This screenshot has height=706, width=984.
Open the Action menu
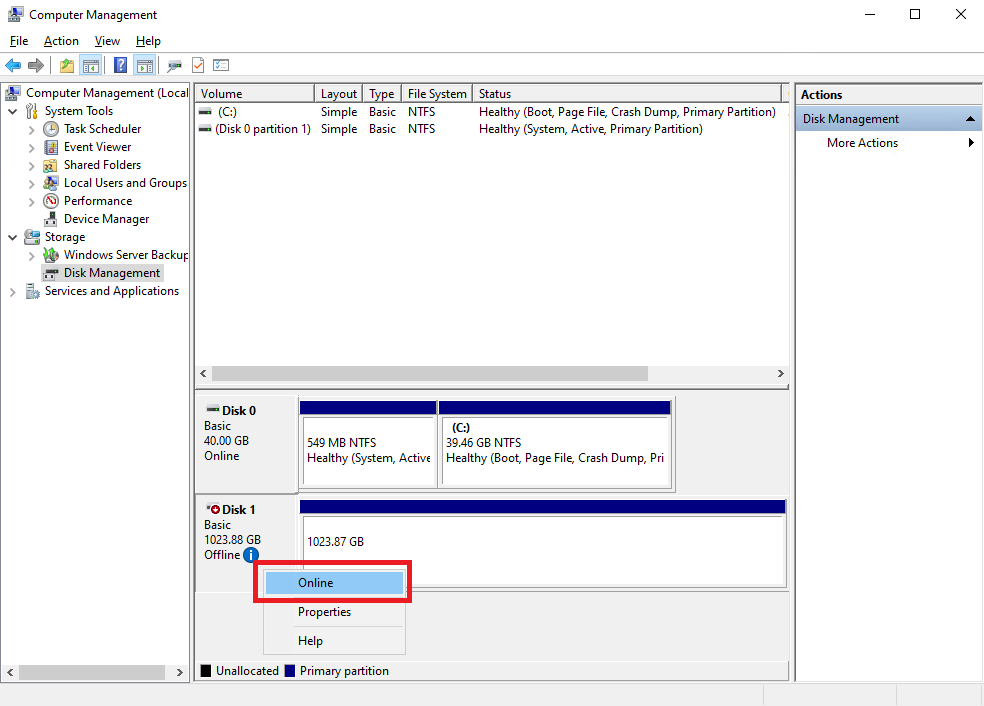click(61, 41)
